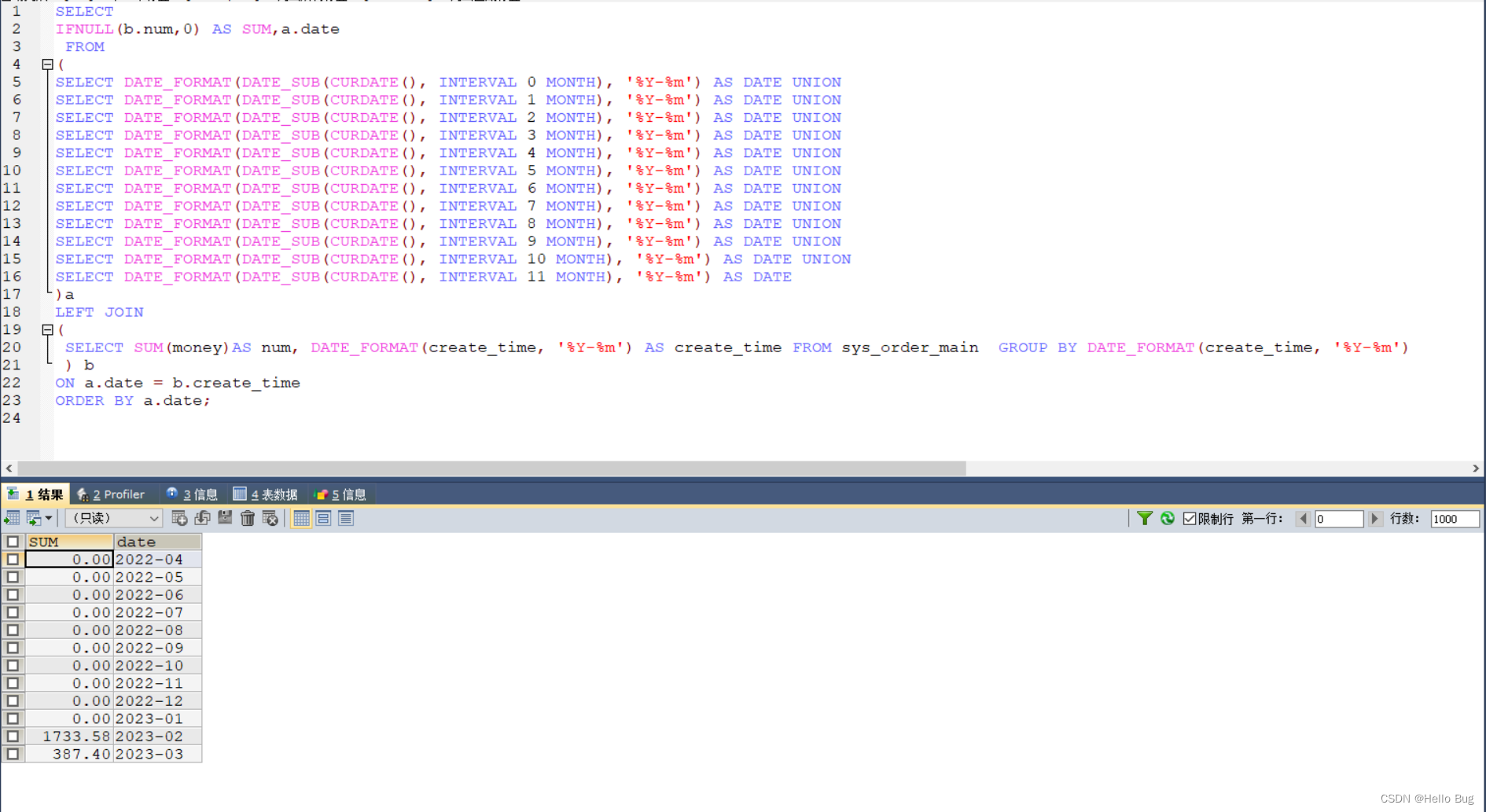
Task: Check the row checkbox for 2022-05
Action: 13,577
